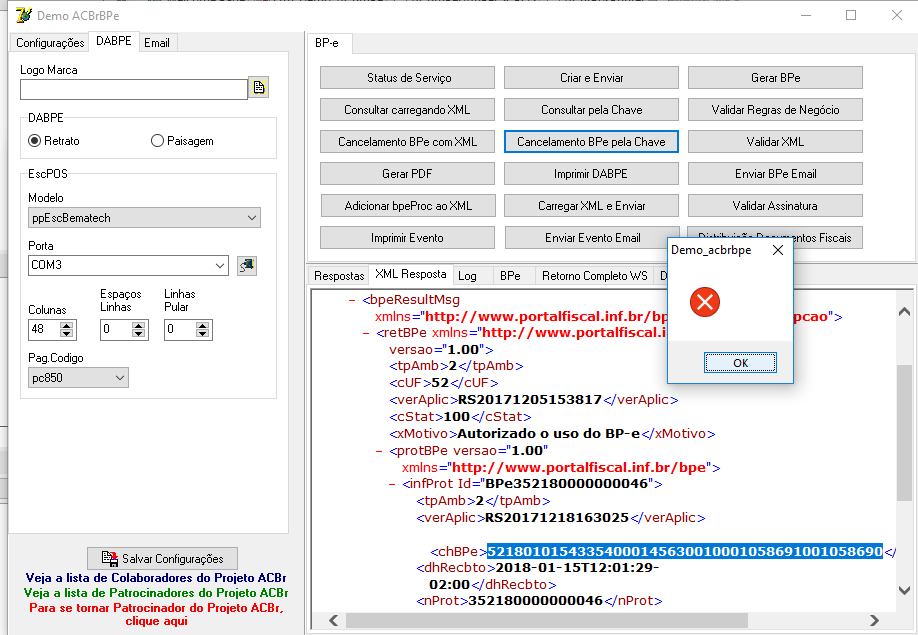Collapse the protBPe XML node
Image resolution: width=918 pixels, height=635 pixels.
(x=379, y=451)
